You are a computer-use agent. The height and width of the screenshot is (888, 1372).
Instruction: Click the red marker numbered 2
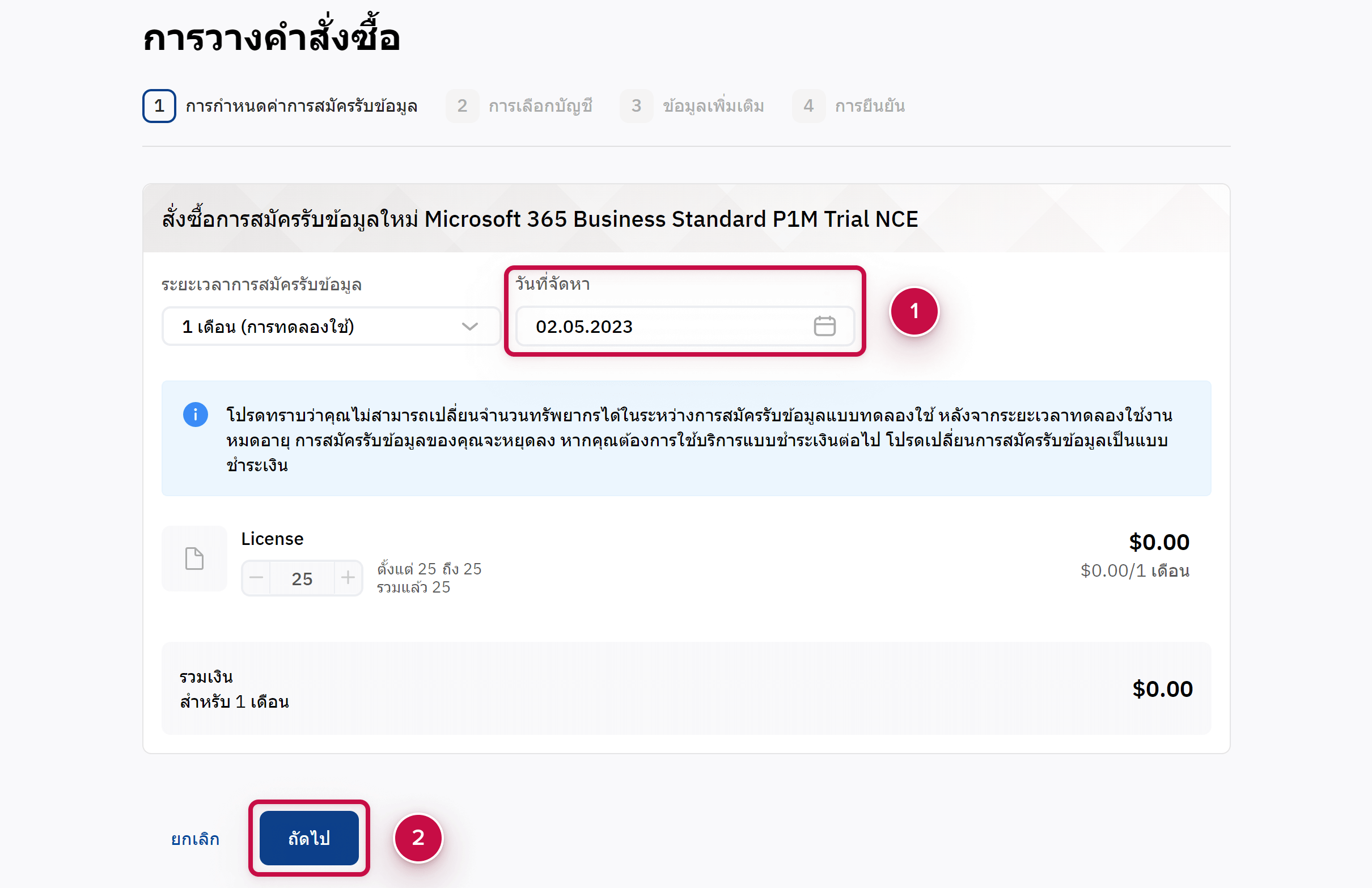point(418,838)
